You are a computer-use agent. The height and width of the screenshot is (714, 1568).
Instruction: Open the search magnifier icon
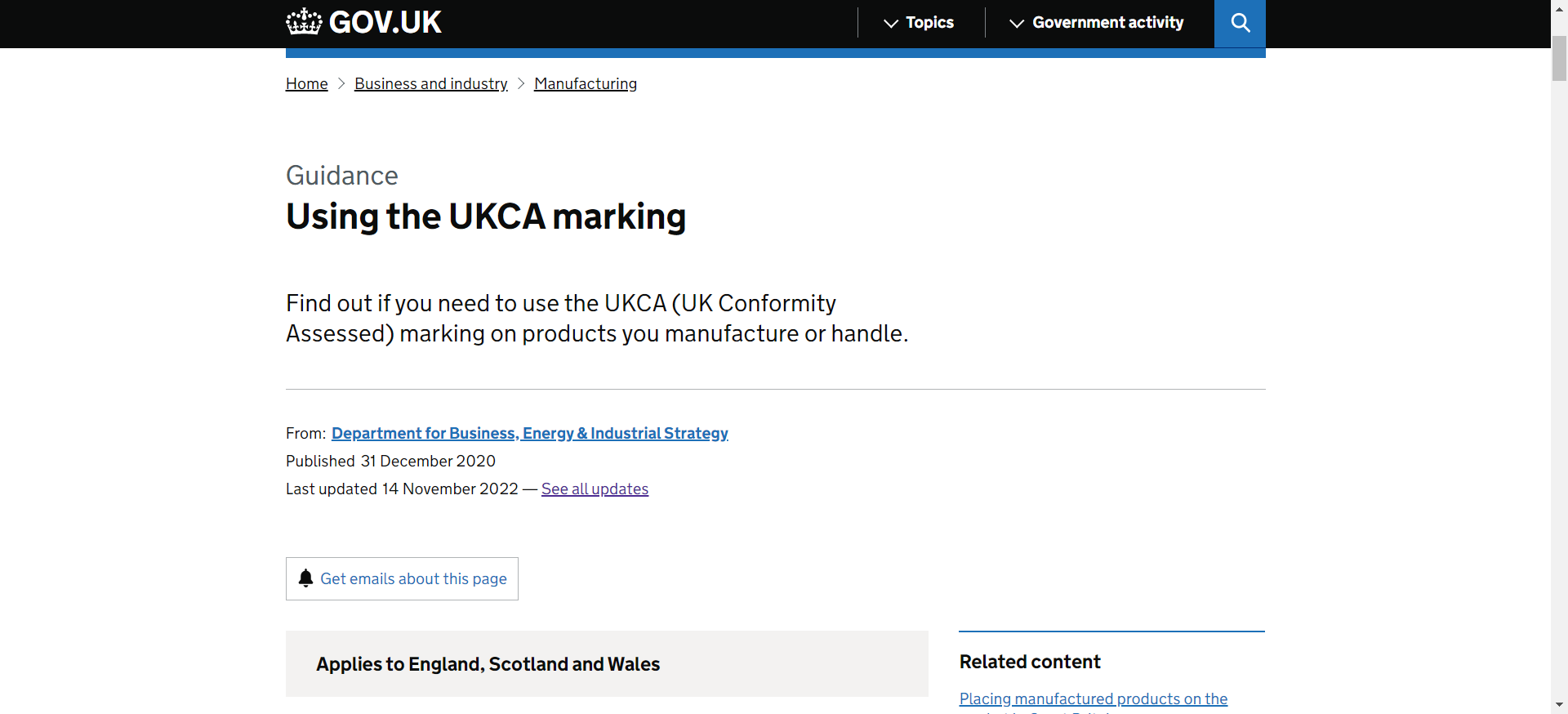pos(1240,23)
